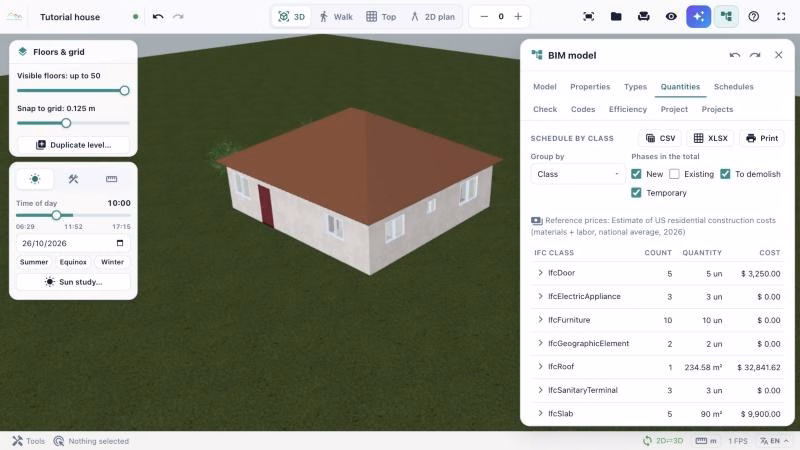Viewport: 800px width, 450px height.
Task: Adjust the Snap to grid slider
Action: click(73, 123)
